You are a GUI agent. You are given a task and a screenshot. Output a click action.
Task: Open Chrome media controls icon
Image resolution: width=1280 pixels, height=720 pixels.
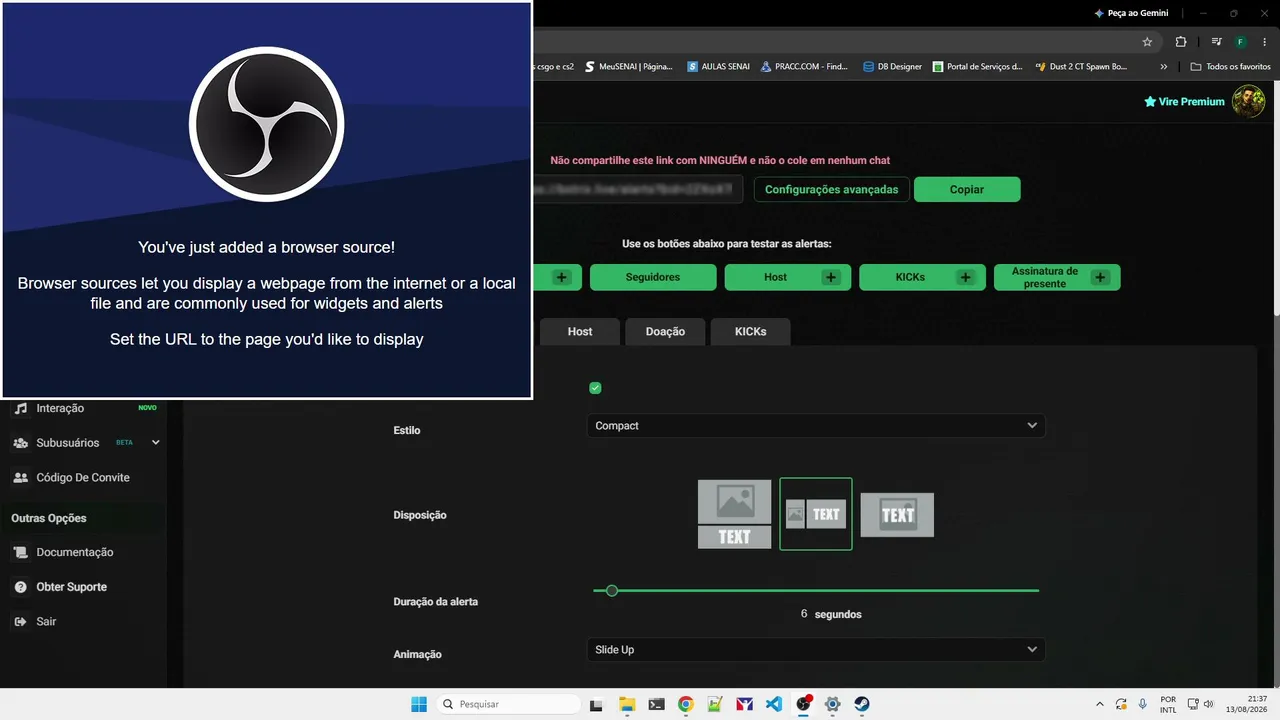(1216, 42)
